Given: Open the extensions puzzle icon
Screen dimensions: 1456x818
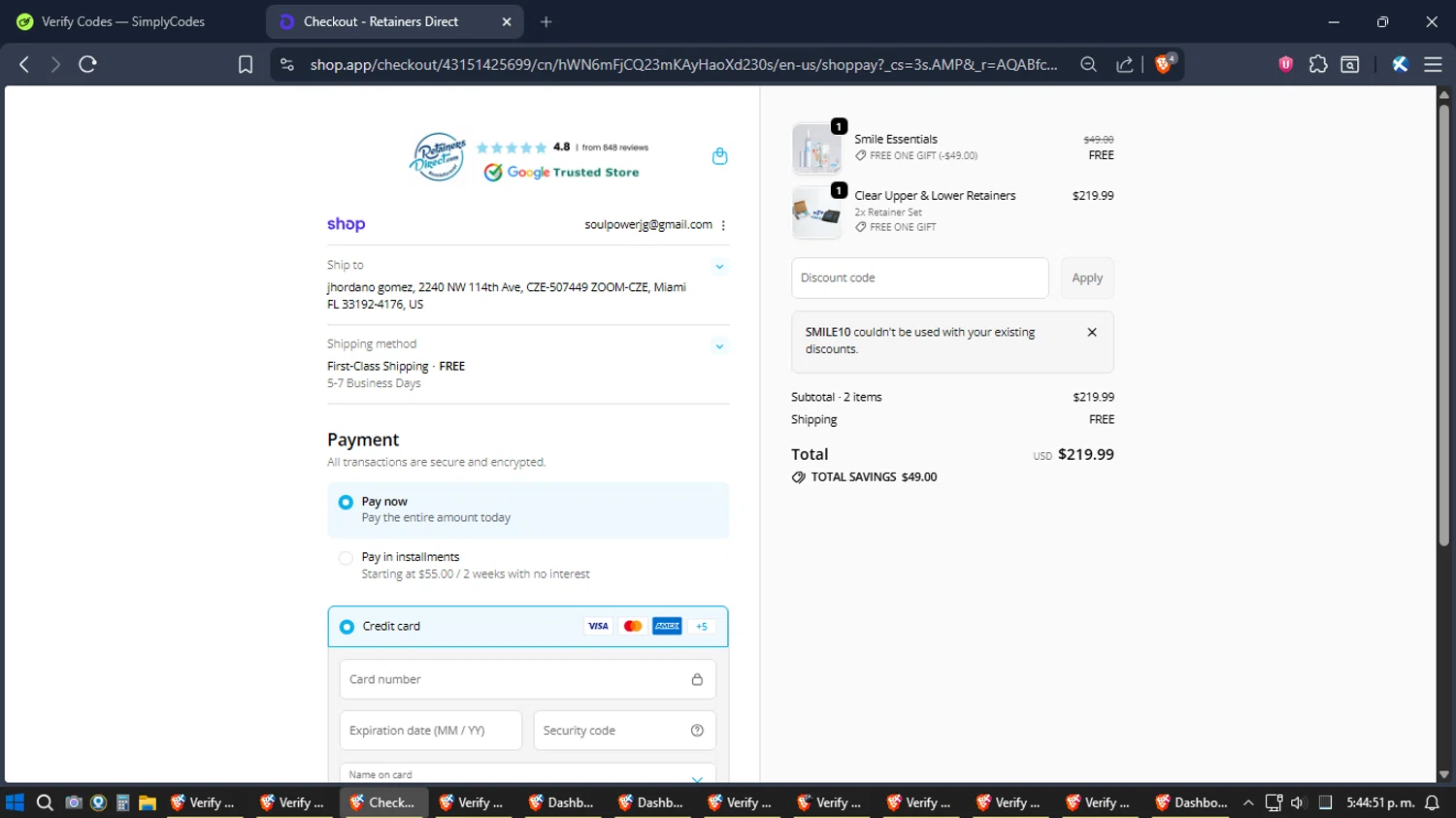Looking at the screenshot, I should pos(1318,64).
